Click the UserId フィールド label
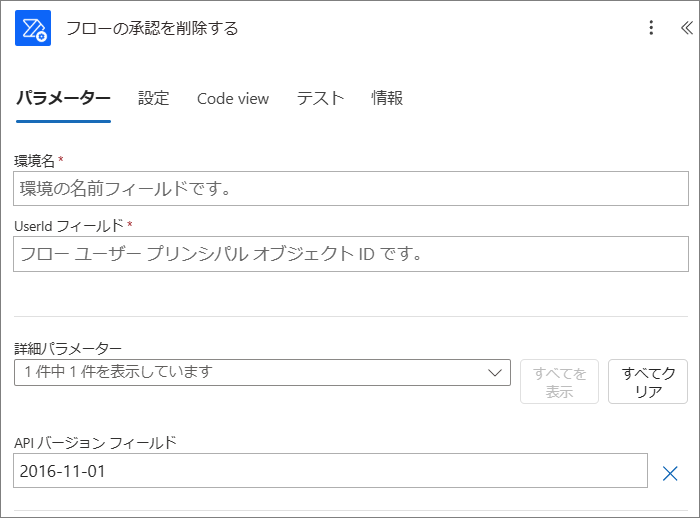The image size is (700, 518). click(x=69, y=226)
